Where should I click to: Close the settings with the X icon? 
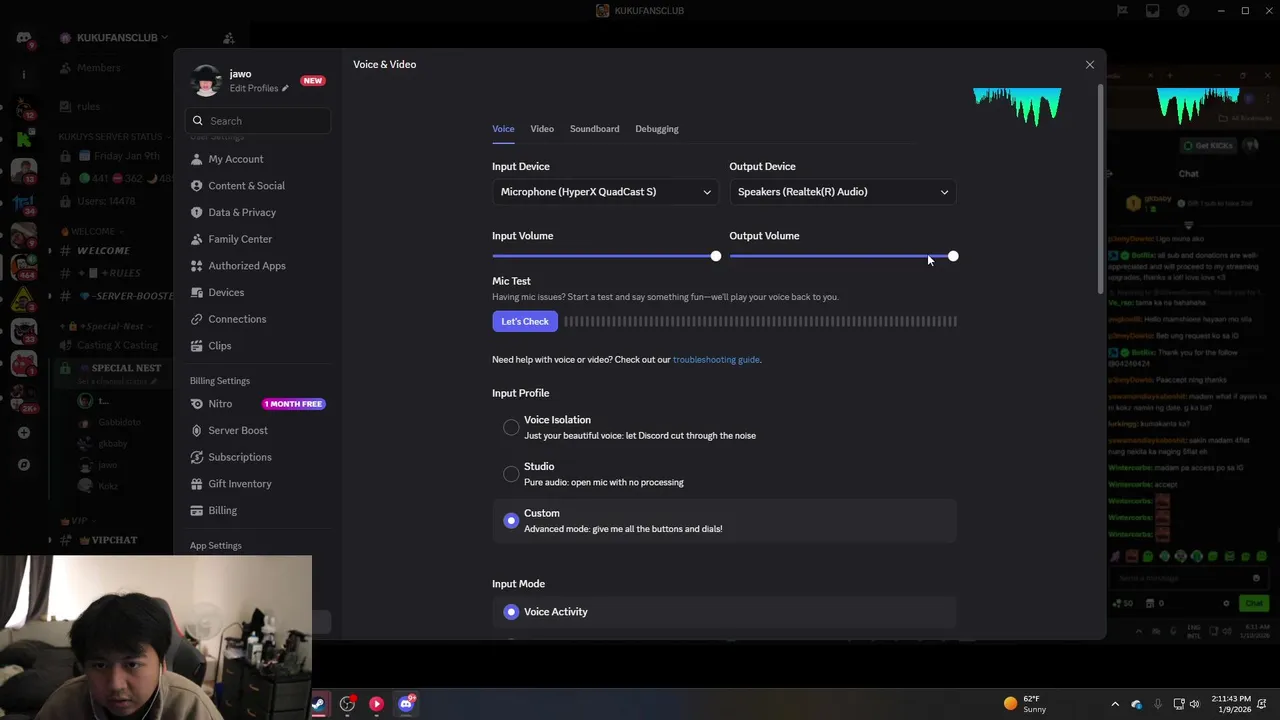click(1090, 65)
